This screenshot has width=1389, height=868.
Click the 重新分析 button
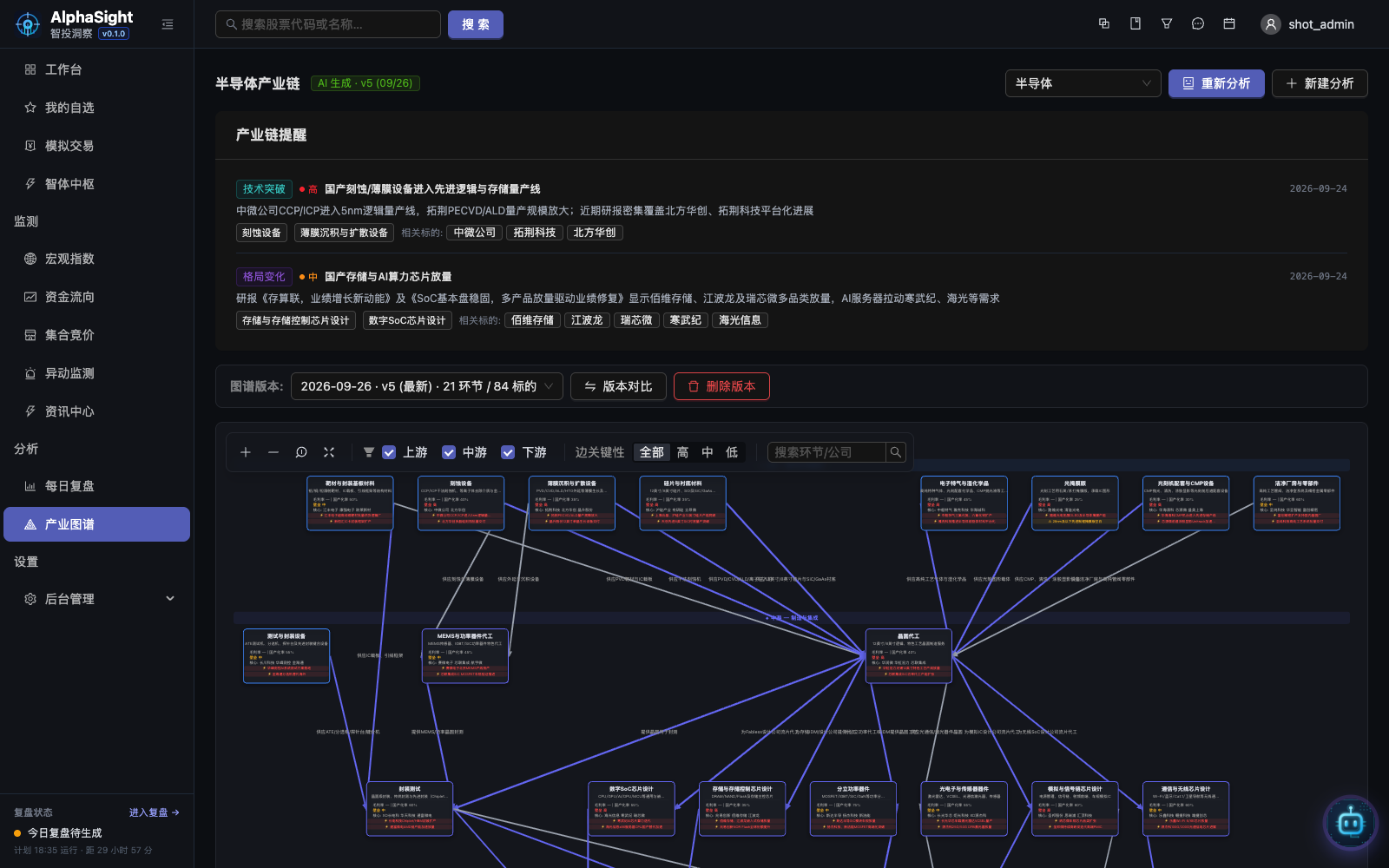tap(1216, 83)
